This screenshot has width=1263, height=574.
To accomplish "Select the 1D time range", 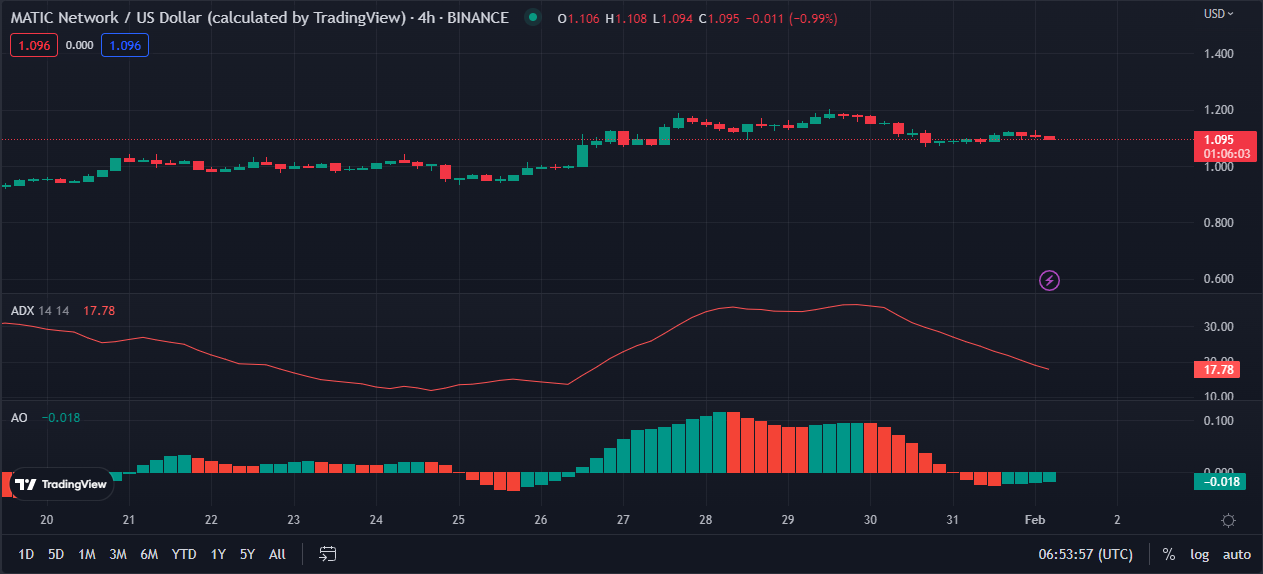I will coord(26,554).
